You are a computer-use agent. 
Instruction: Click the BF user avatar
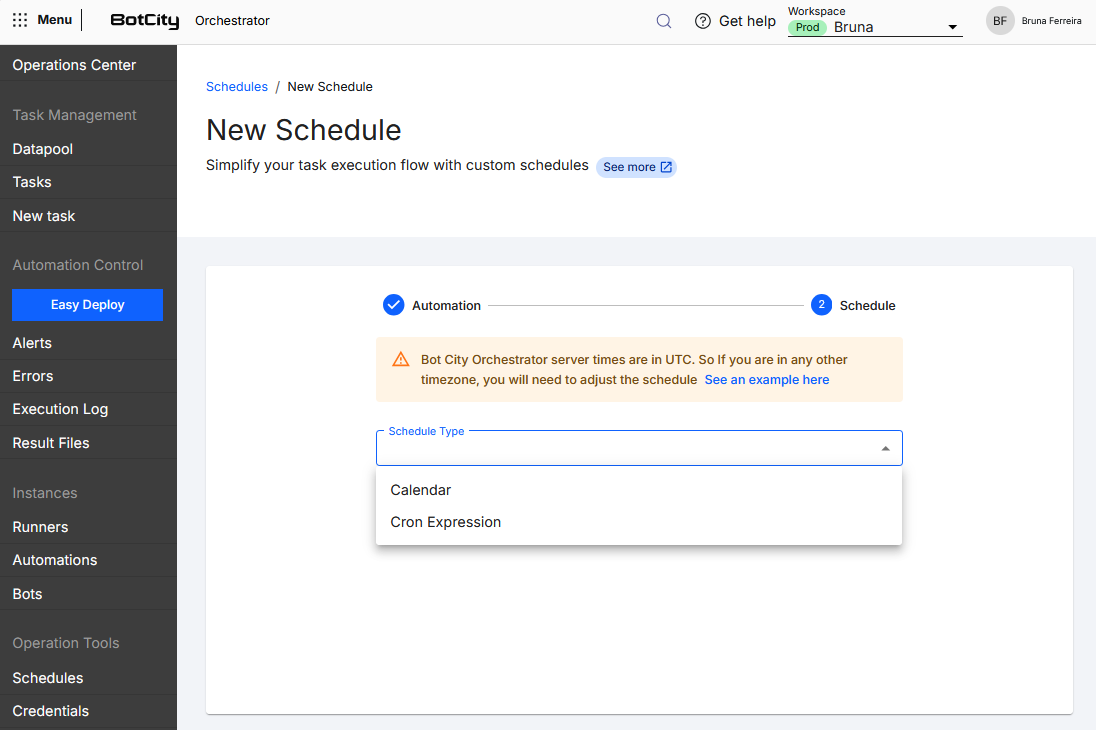[x=1000, y=21]
